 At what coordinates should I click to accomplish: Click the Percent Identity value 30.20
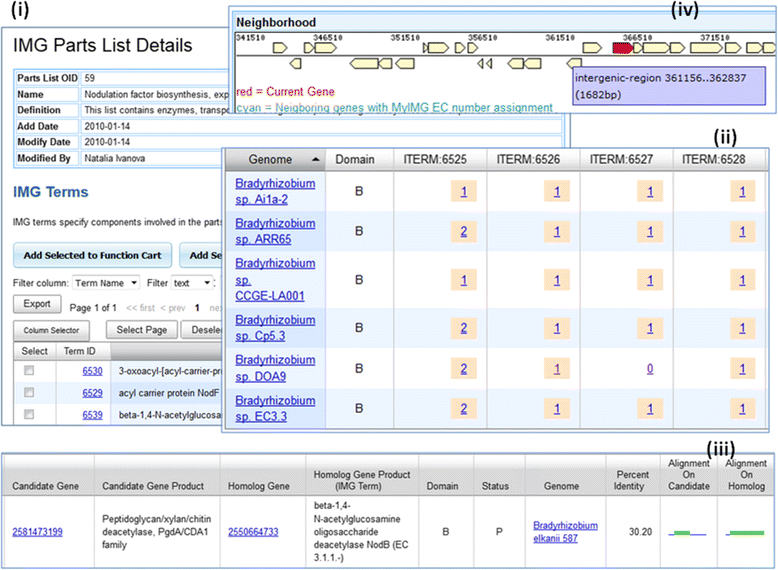[640, 532]
